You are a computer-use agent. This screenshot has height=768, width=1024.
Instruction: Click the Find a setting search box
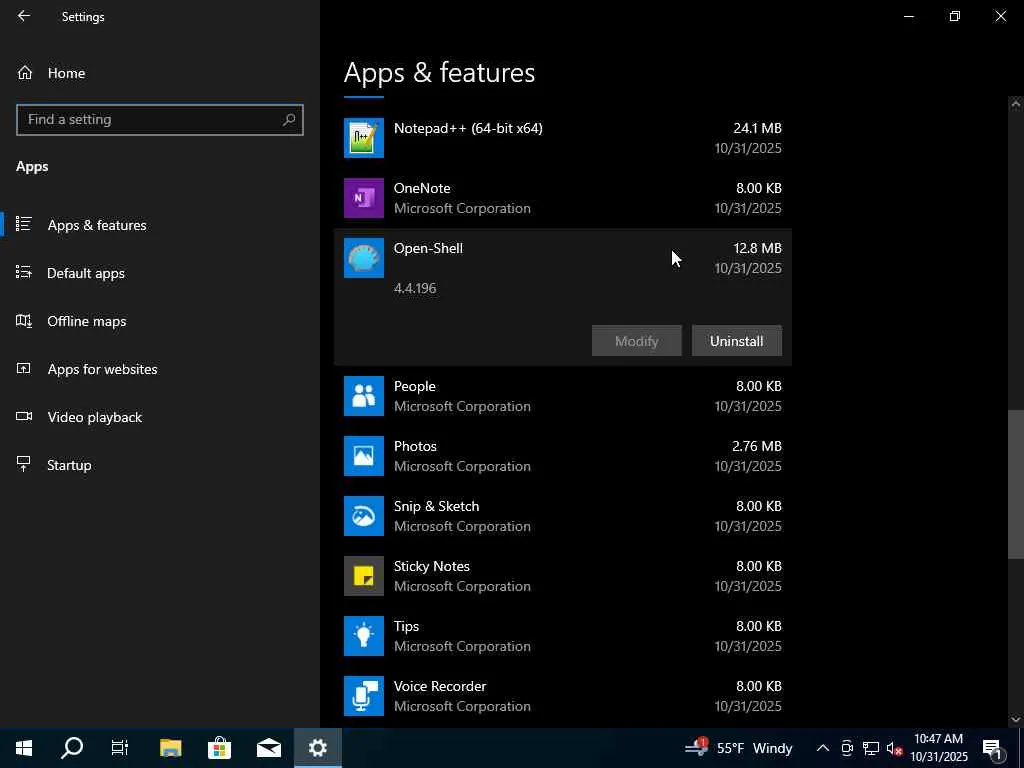[x=150, y=119]
